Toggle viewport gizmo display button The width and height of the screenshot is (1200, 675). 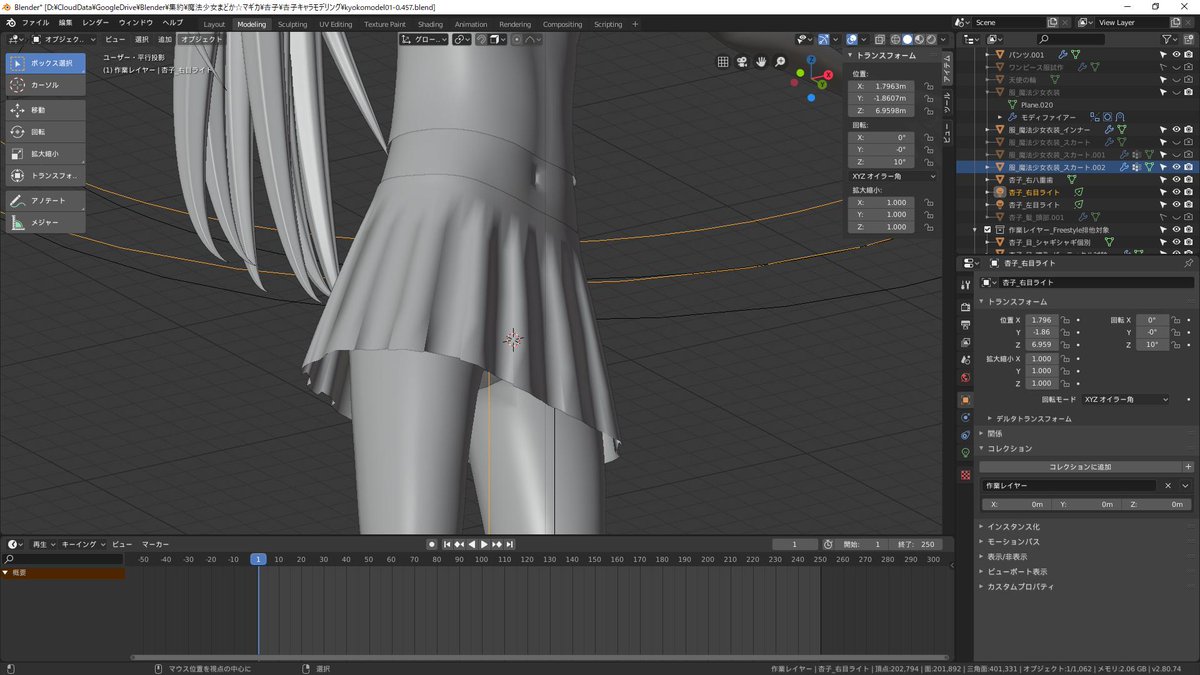coord(823,39)
